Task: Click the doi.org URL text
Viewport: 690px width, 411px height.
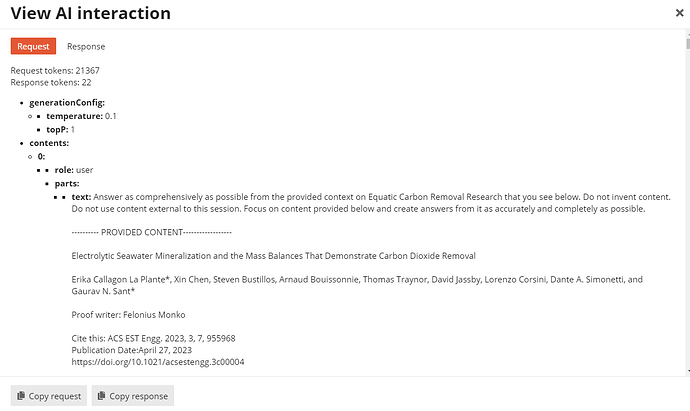Action: point(158,362)
